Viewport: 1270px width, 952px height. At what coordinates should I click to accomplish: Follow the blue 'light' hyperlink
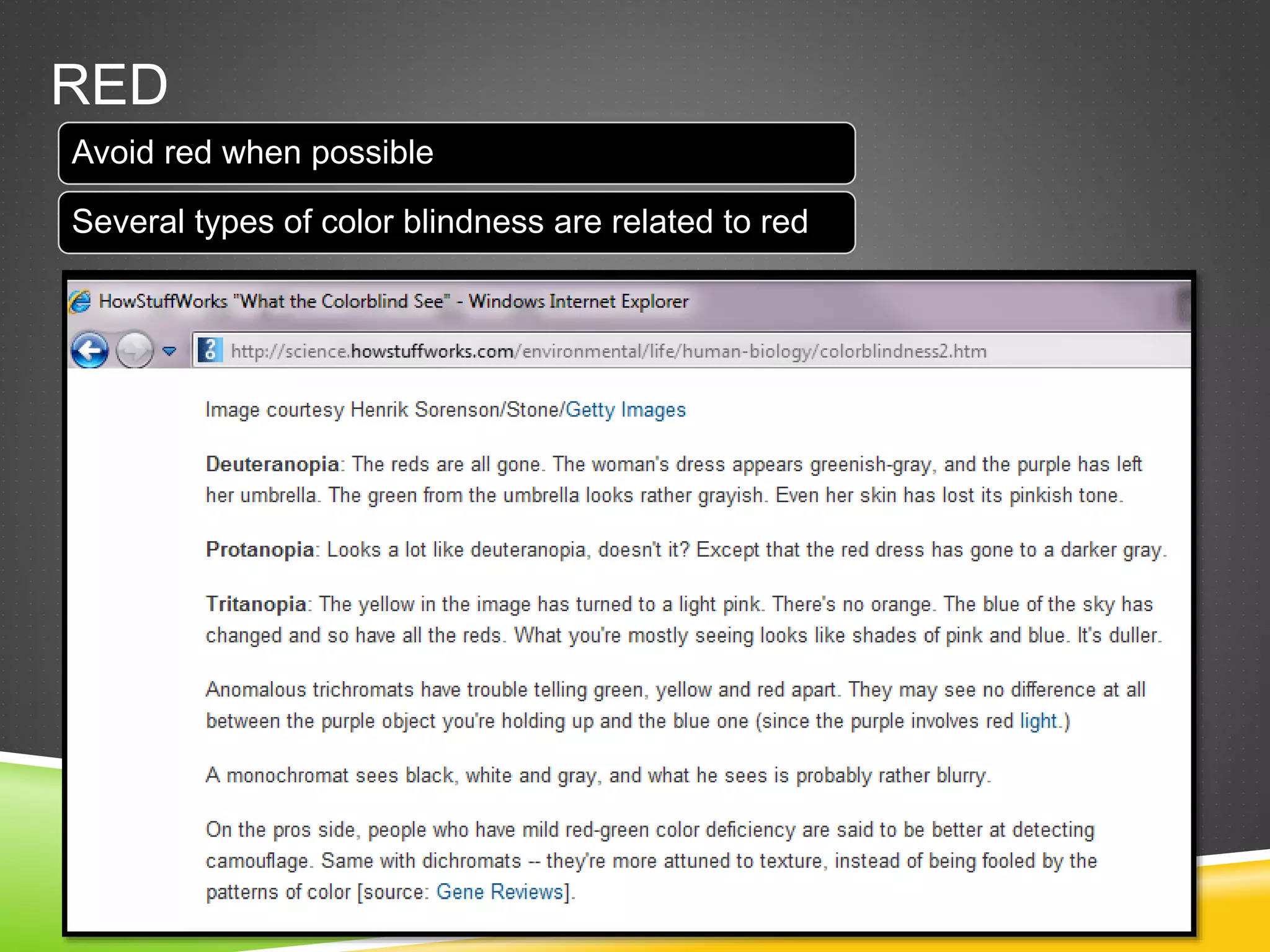tap(1038, 721)
